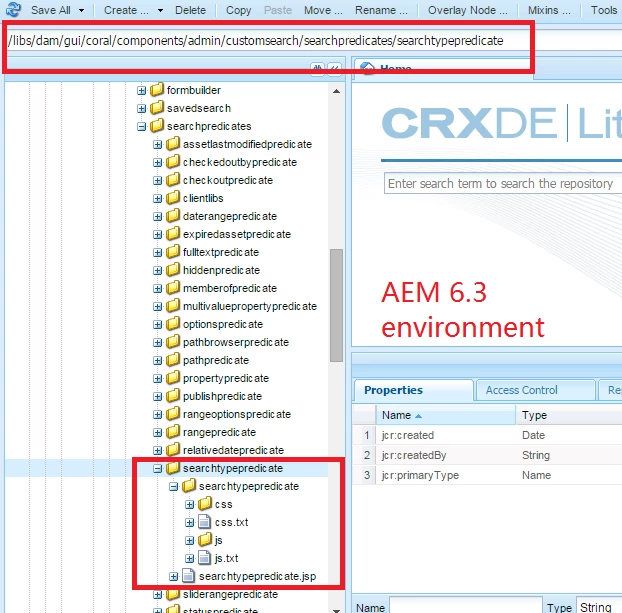This screenshot has height=613, width=622.
Task: Expand the pathpredicate node
Action: pos(157,360)
